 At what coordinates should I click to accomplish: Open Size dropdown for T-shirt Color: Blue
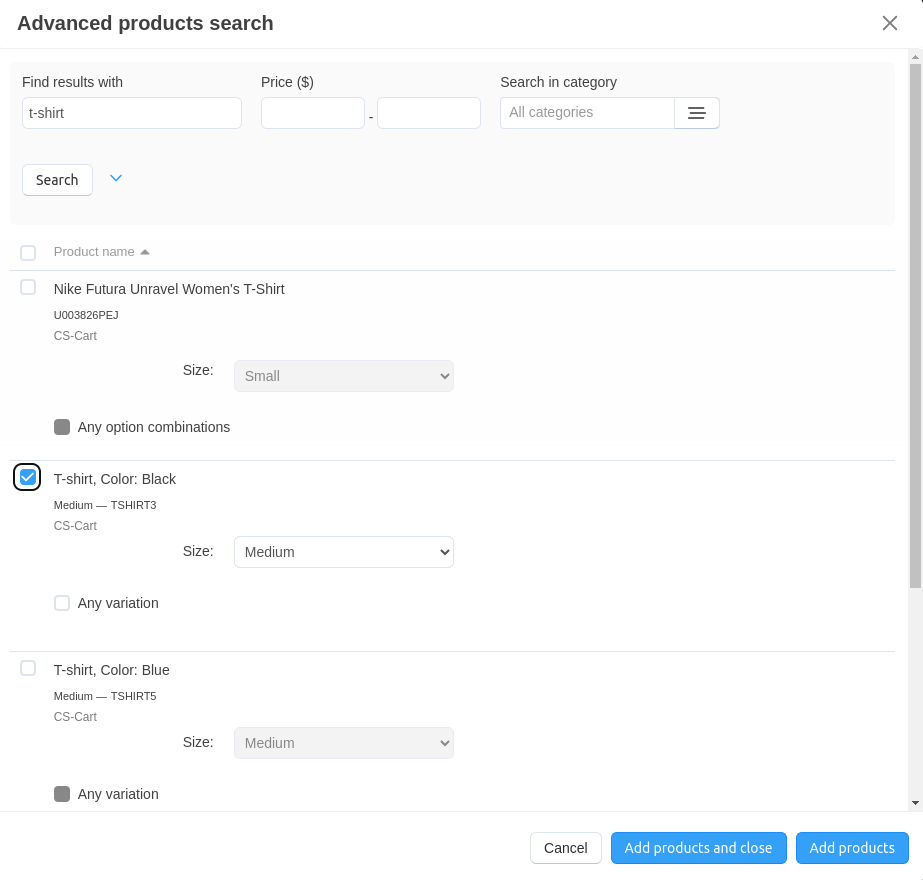(x=344, y=743)
